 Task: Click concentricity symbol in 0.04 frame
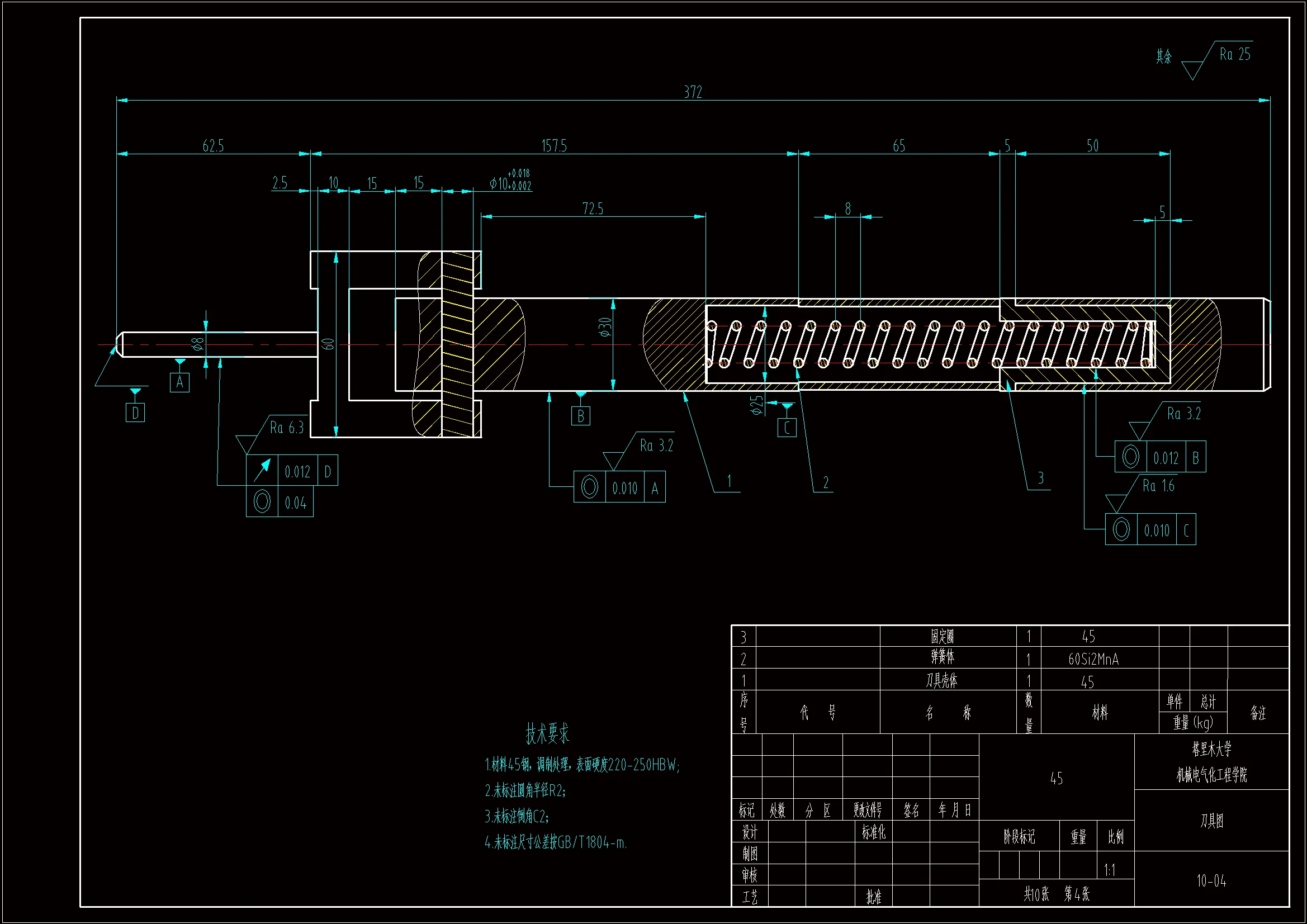click(262, 501)
